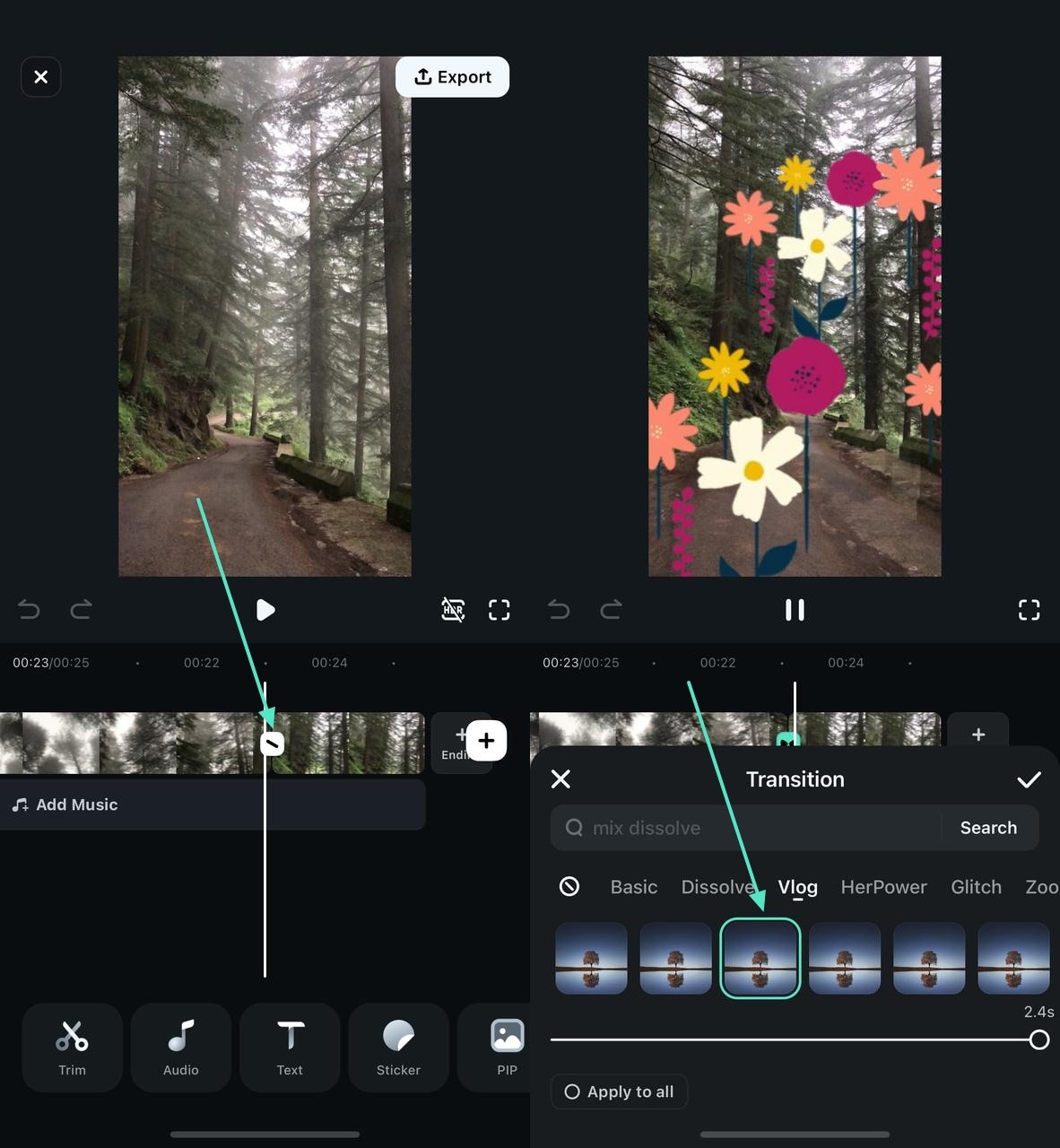Undo in the right screen
This screenshot has width=1060, height=1148.
559,610
